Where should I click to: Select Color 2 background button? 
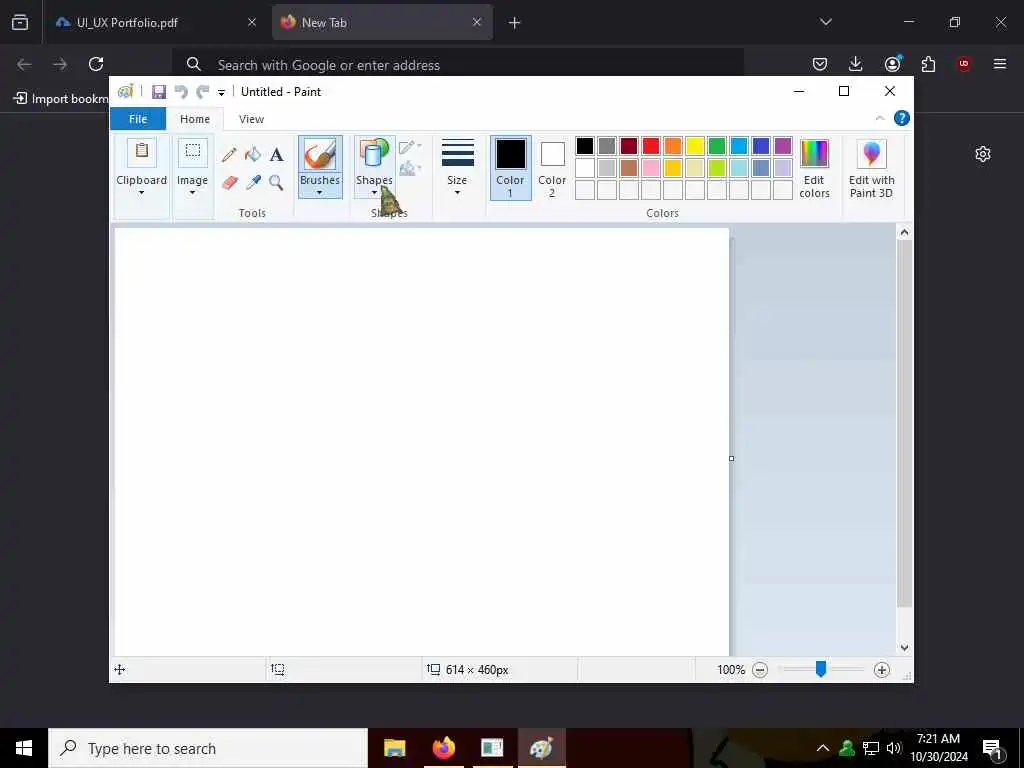pyautogui.click(x=552, y=168)
